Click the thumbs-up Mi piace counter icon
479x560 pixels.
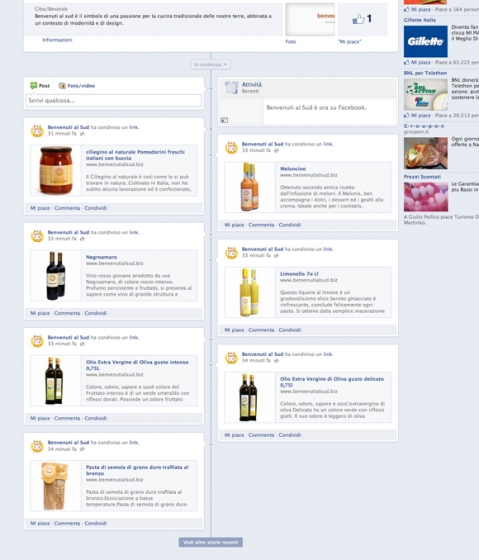pyautogui.click(x=358, y=19)
